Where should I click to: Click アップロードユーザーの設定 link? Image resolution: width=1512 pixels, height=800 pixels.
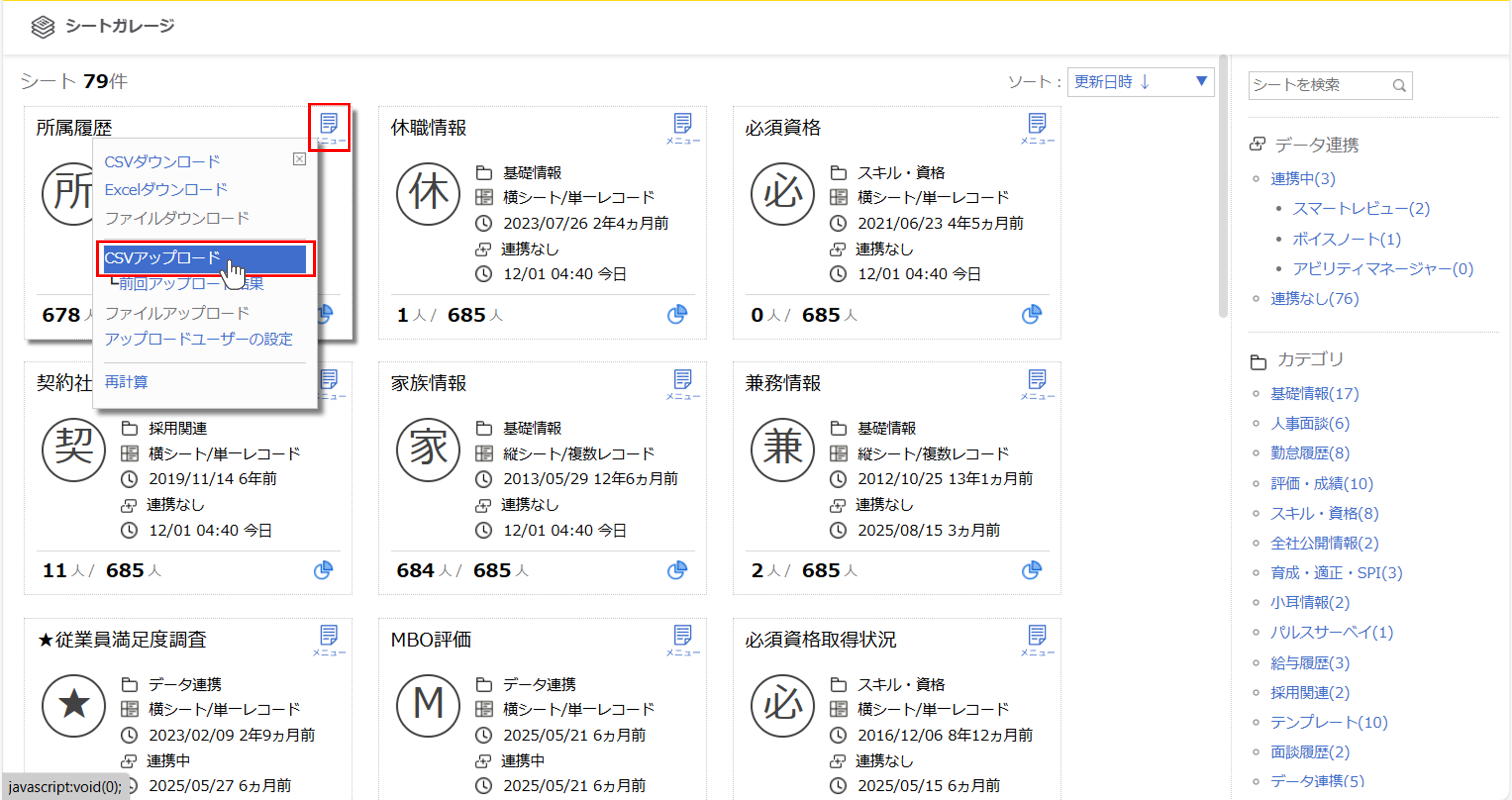[198, 339]
